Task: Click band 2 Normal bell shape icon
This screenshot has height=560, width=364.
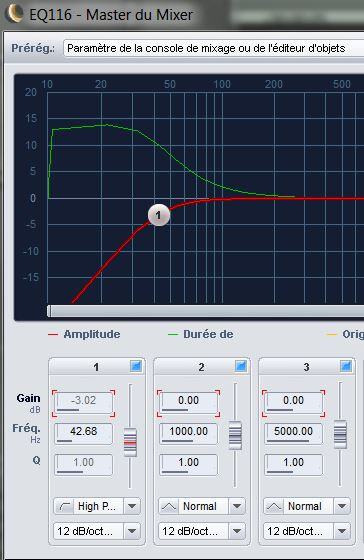Action: tap(169, 506)
